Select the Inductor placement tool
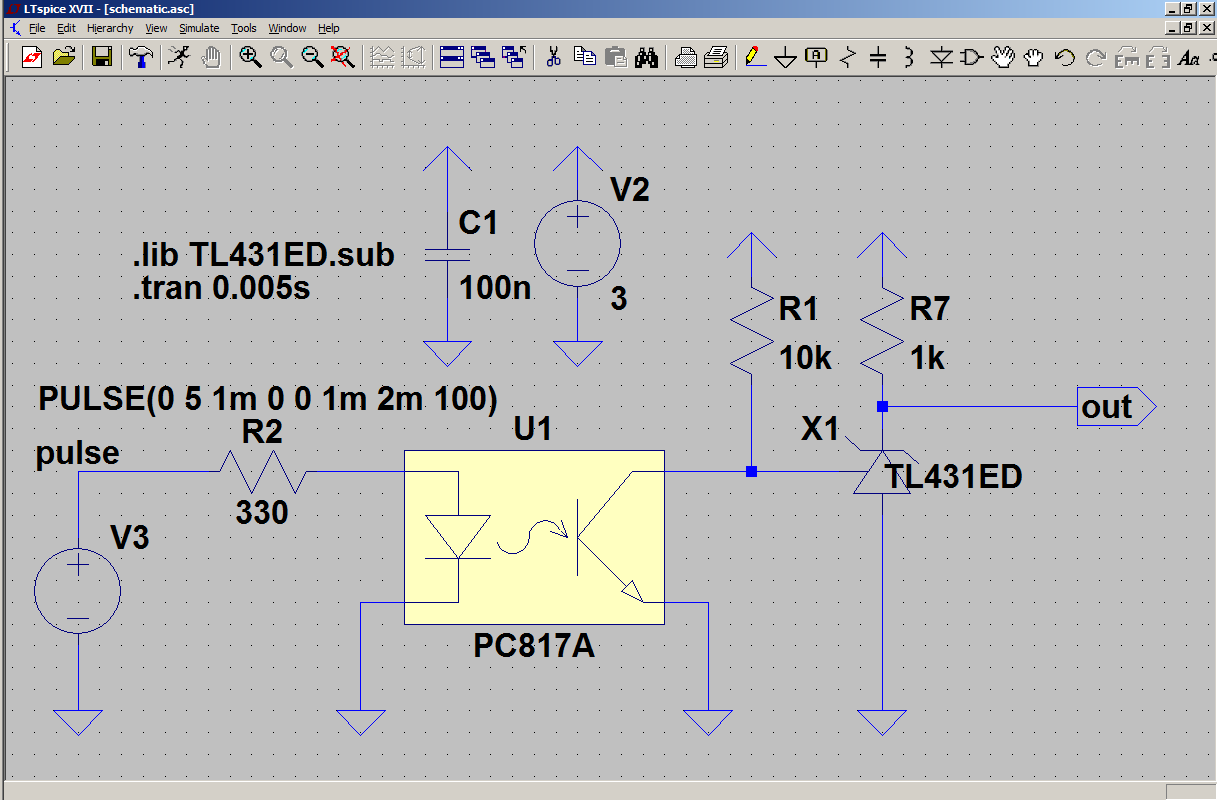 point(908,58)
